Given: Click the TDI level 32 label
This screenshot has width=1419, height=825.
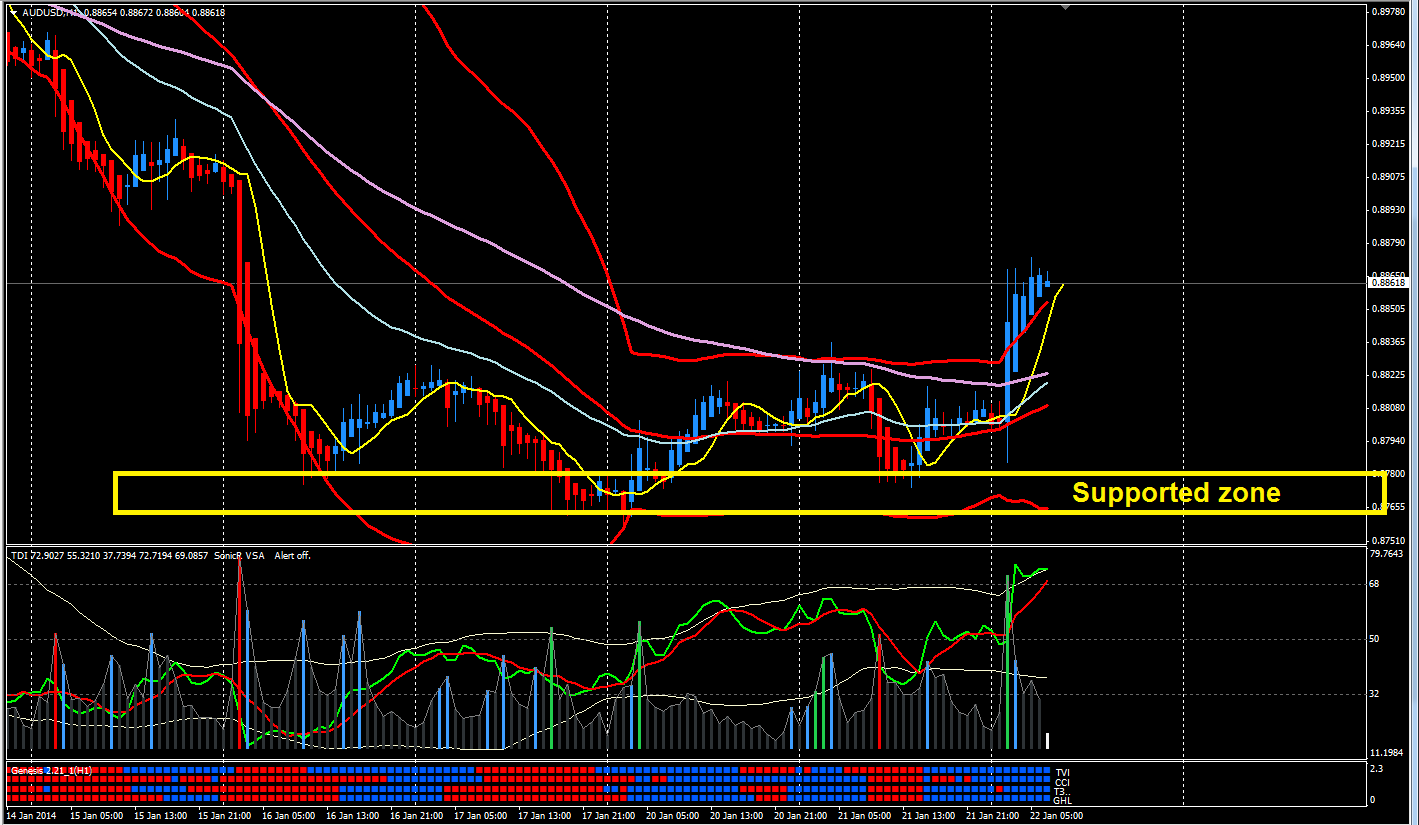Looking at the screenshot, I should [1375, 694].
